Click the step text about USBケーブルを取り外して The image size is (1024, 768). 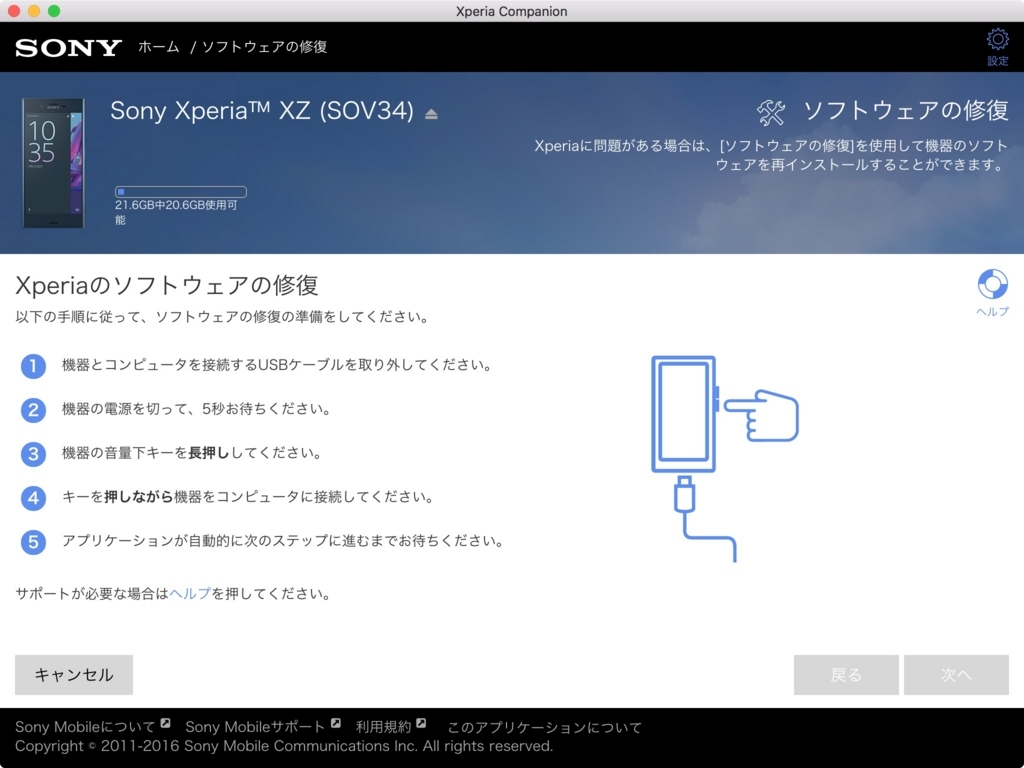pyautogui.click(x=278, y=365)
